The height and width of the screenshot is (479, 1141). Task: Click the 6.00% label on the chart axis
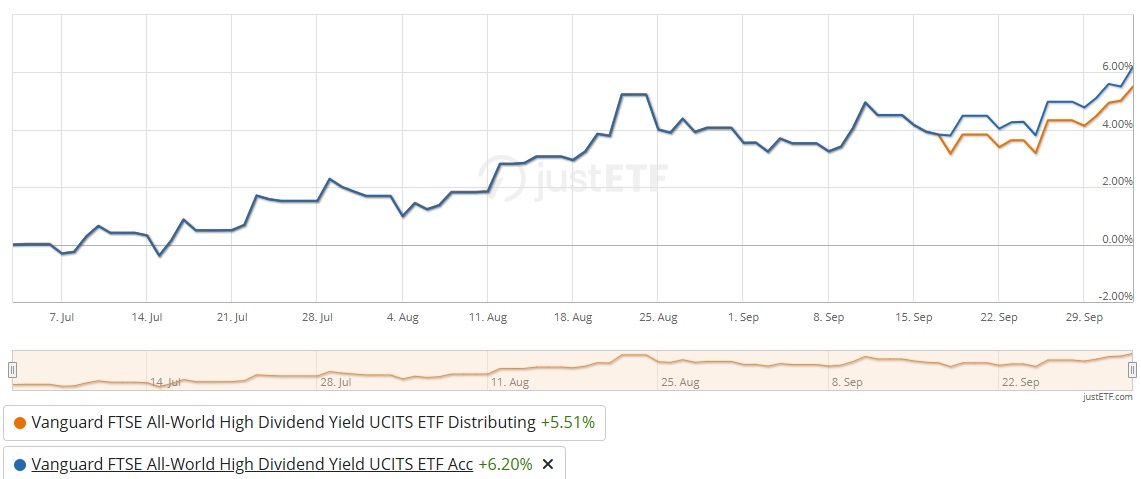click(x=1114, y=66)
